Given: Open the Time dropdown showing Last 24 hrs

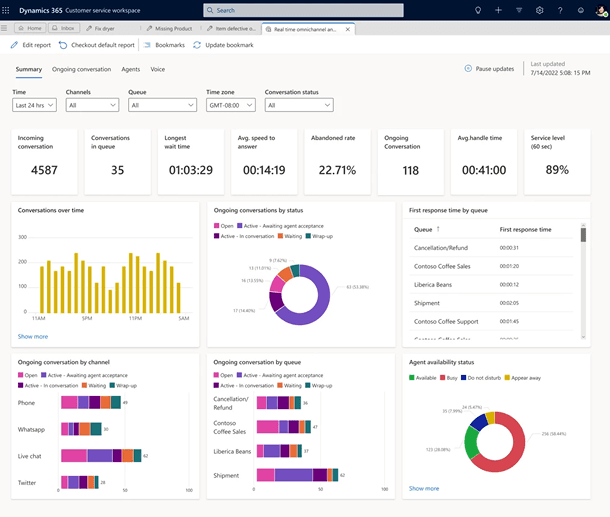Looking at the screenshot, I should [x=35, y=105].
